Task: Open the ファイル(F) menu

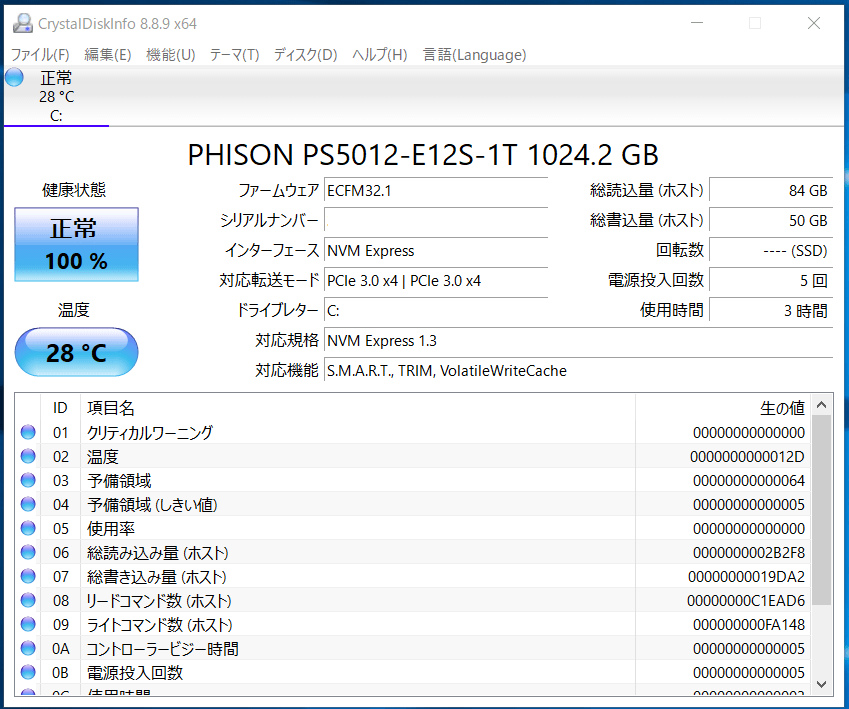Action: coord(41,55)
